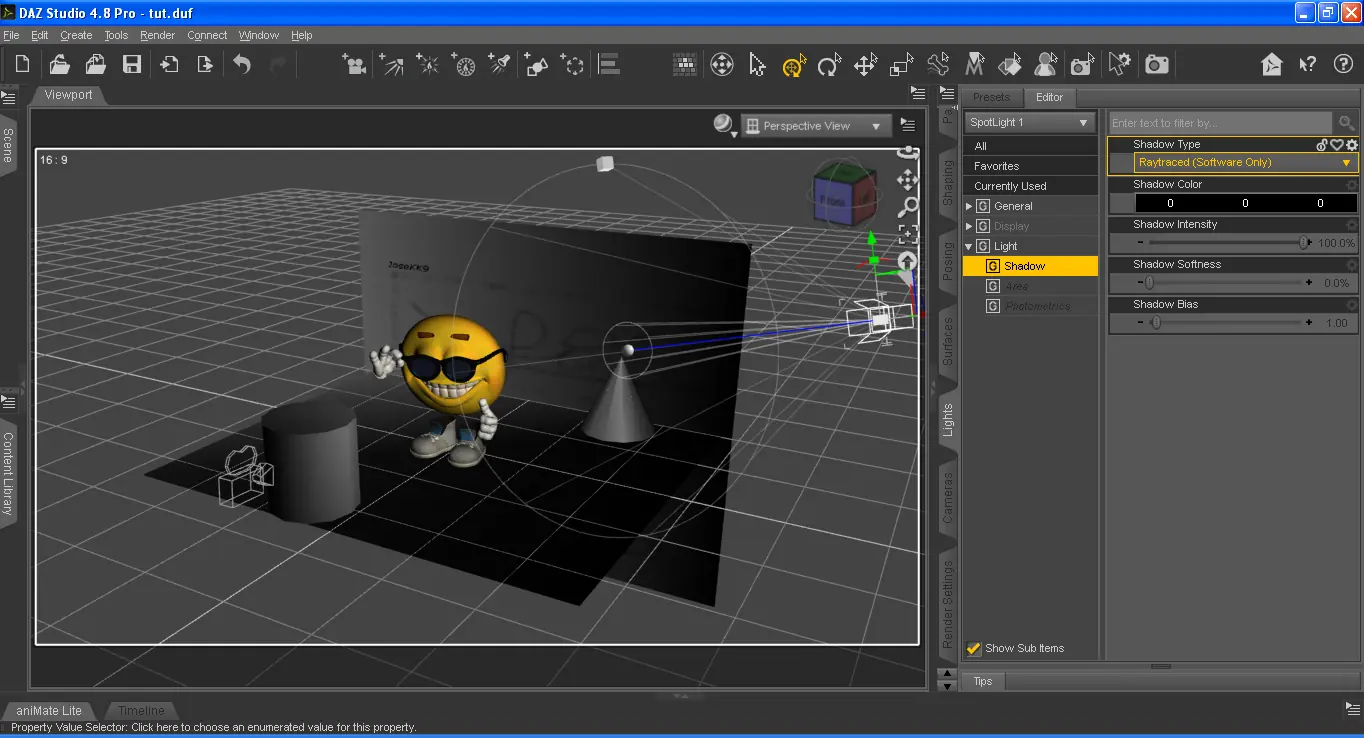Click the viewport frame-selection icon

coord(908,234)
